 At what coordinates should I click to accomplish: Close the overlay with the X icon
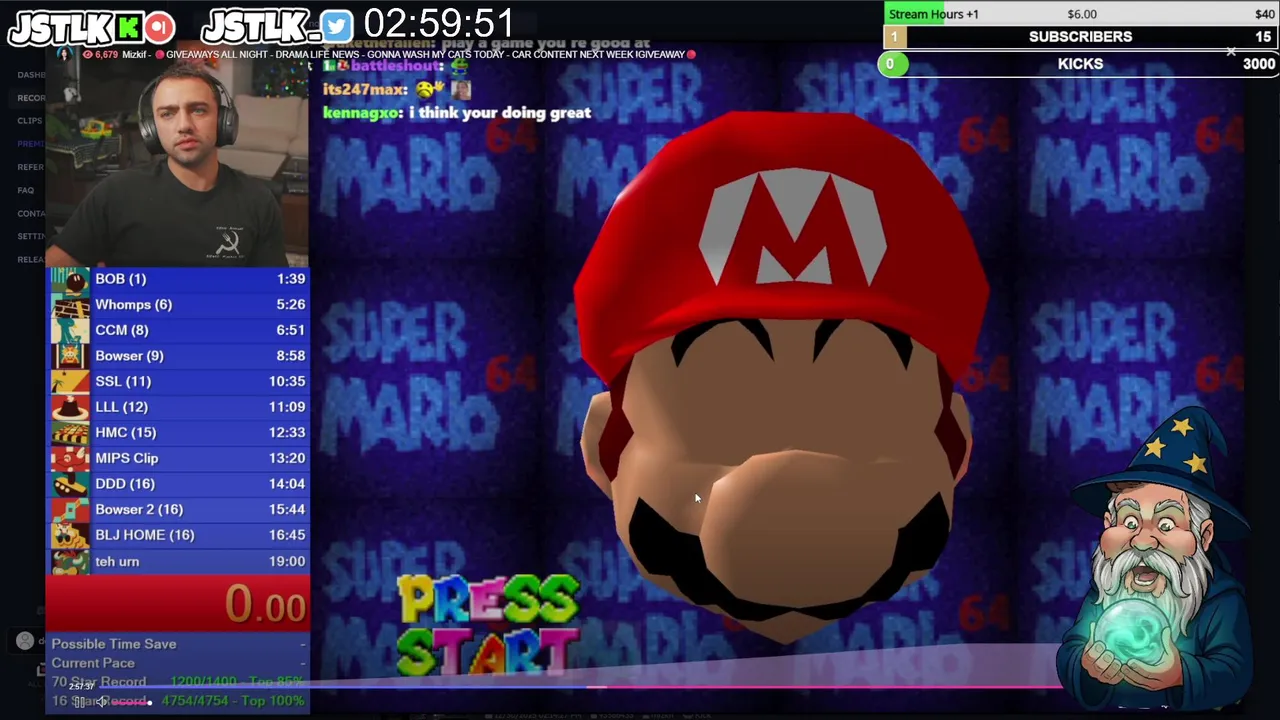click(1231, 52)
